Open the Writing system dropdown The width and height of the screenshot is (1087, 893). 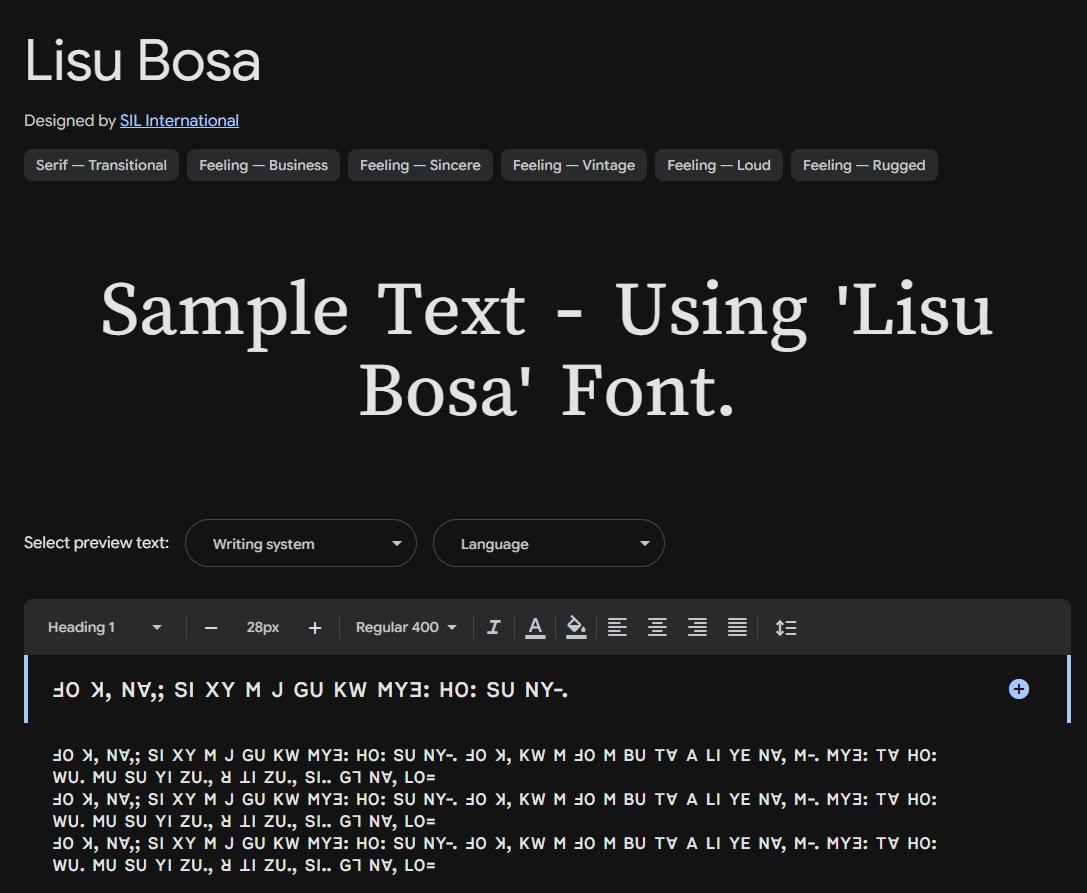(301, 544)
